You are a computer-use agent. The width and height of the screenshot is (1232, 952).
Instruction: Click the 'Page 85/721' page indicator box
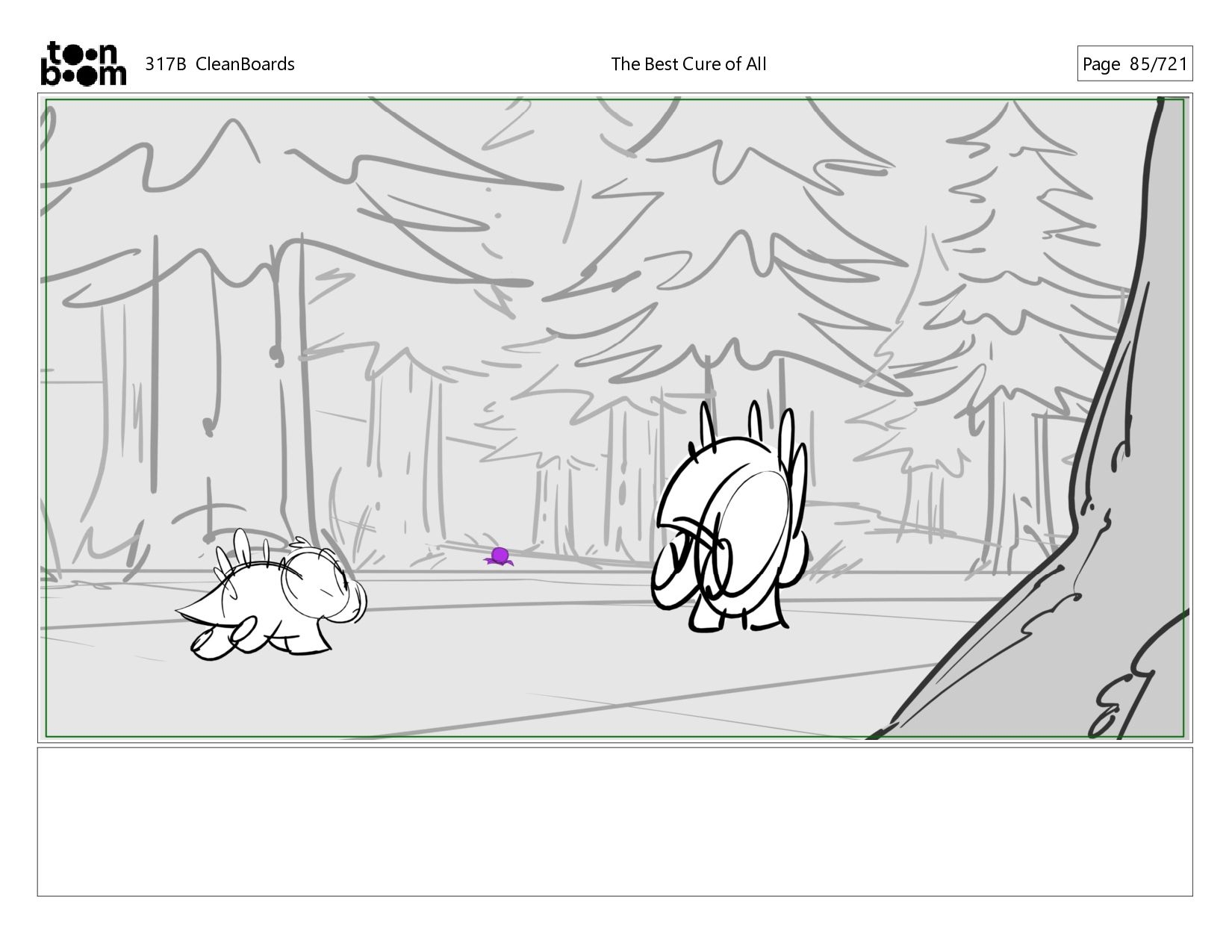point(1134,64)
